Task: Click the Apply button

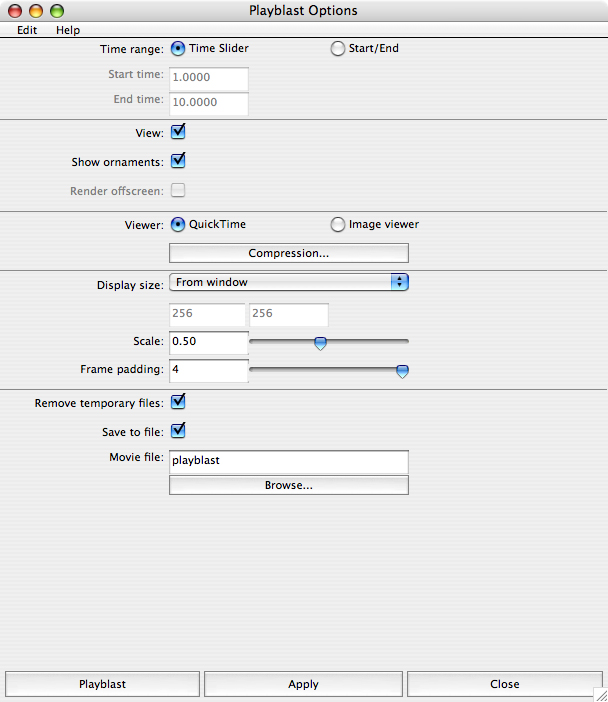Action: [x=303, y=684]
